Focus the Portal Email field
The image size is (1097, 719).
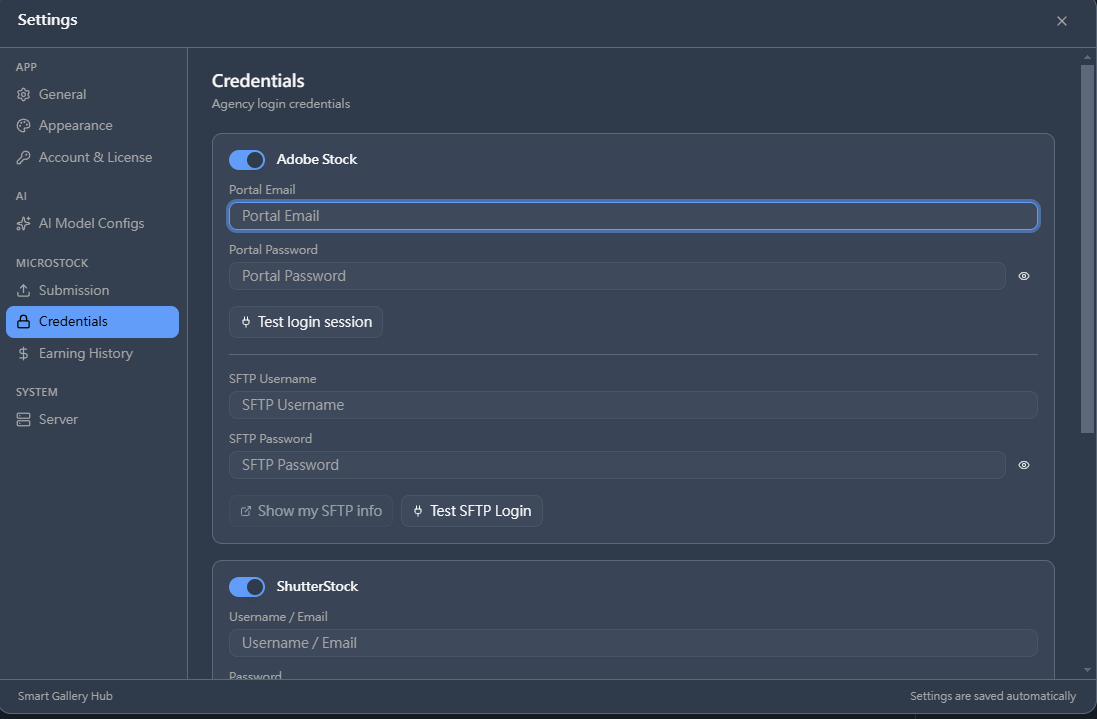click(633, 215)
